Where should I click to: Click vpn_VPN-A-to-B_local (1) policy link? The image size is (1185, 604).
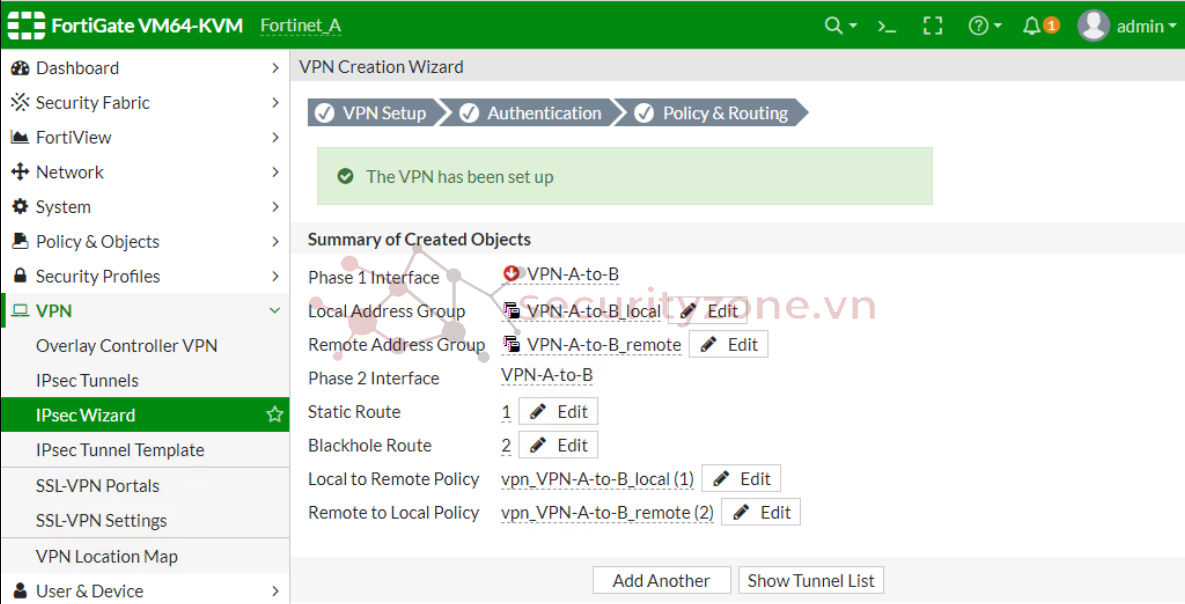[x=597, y=479]
